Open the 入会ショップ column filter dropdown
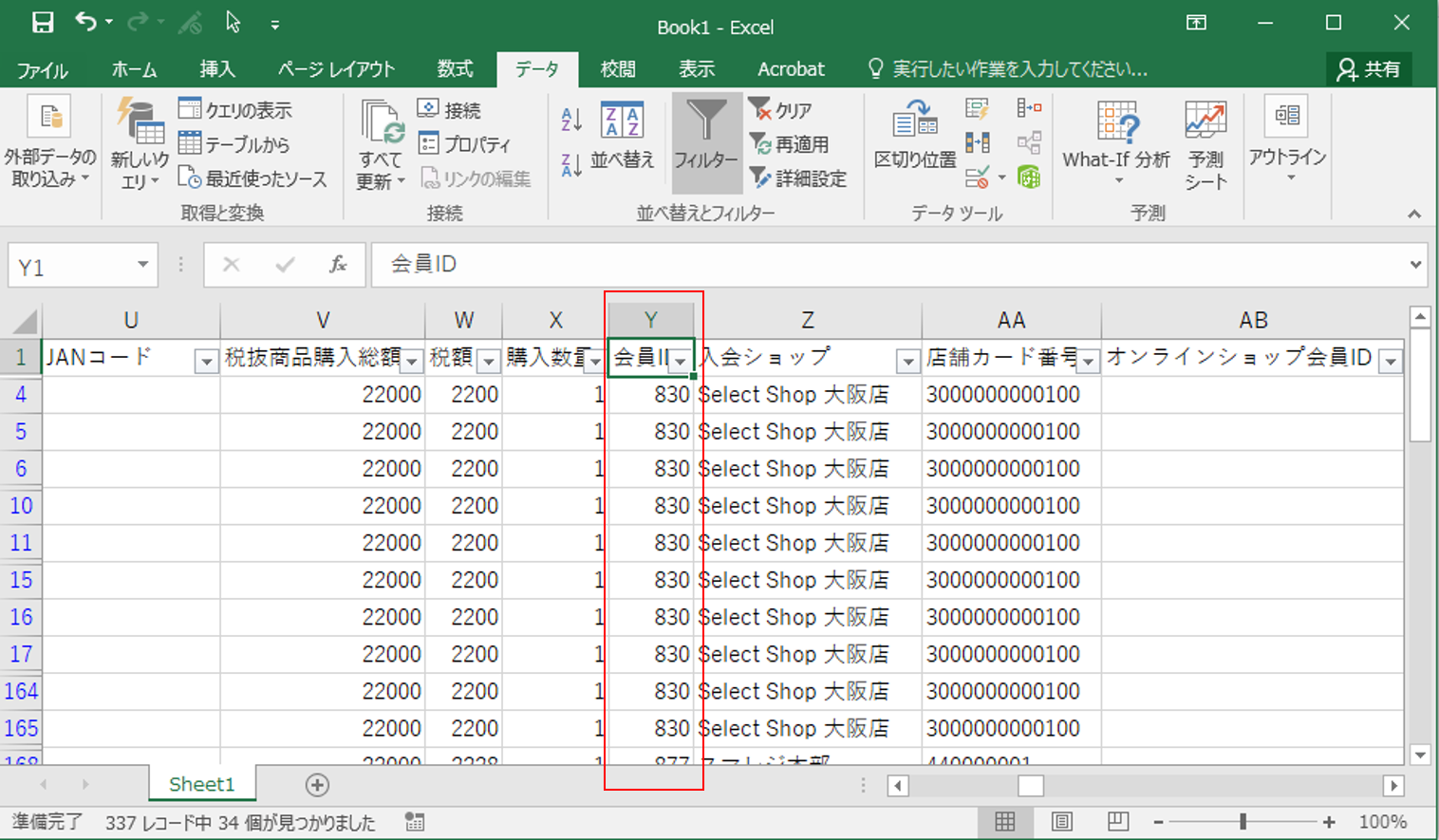Viewport: 1439px width, 840px height. point(907,361)
